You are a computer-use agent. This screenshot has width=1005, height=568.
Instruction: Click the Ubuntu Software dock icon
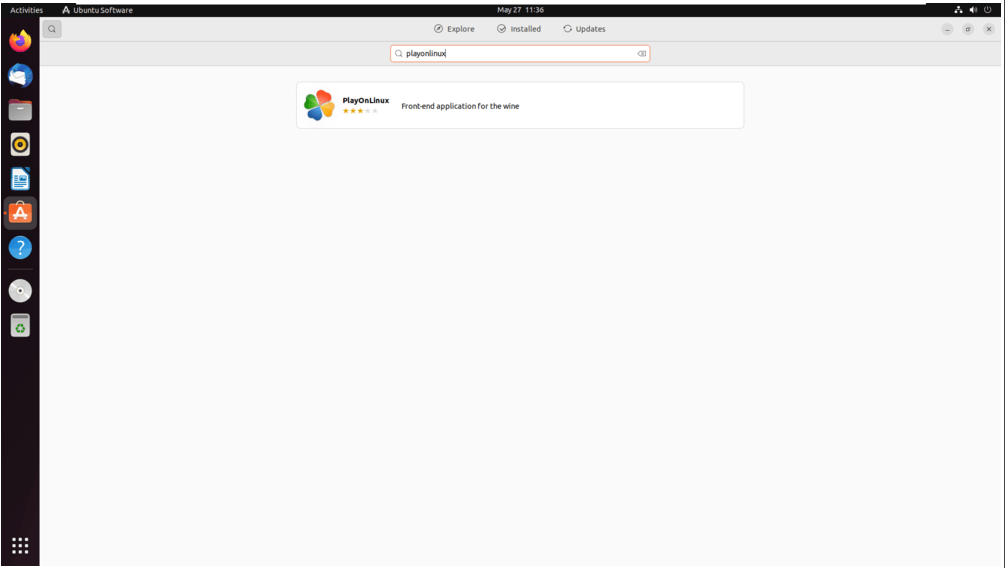click(x=20, y=213)
